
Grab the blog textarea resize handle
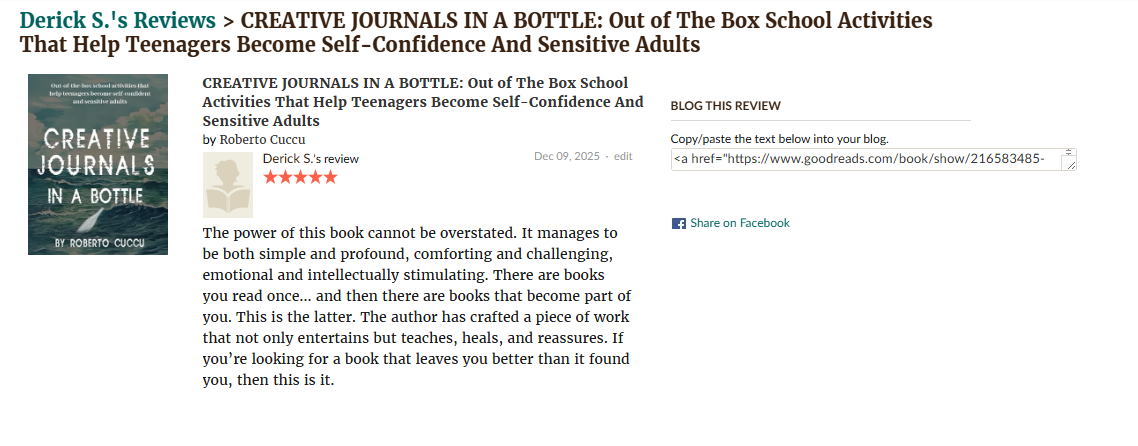(x=1070, y=165)
